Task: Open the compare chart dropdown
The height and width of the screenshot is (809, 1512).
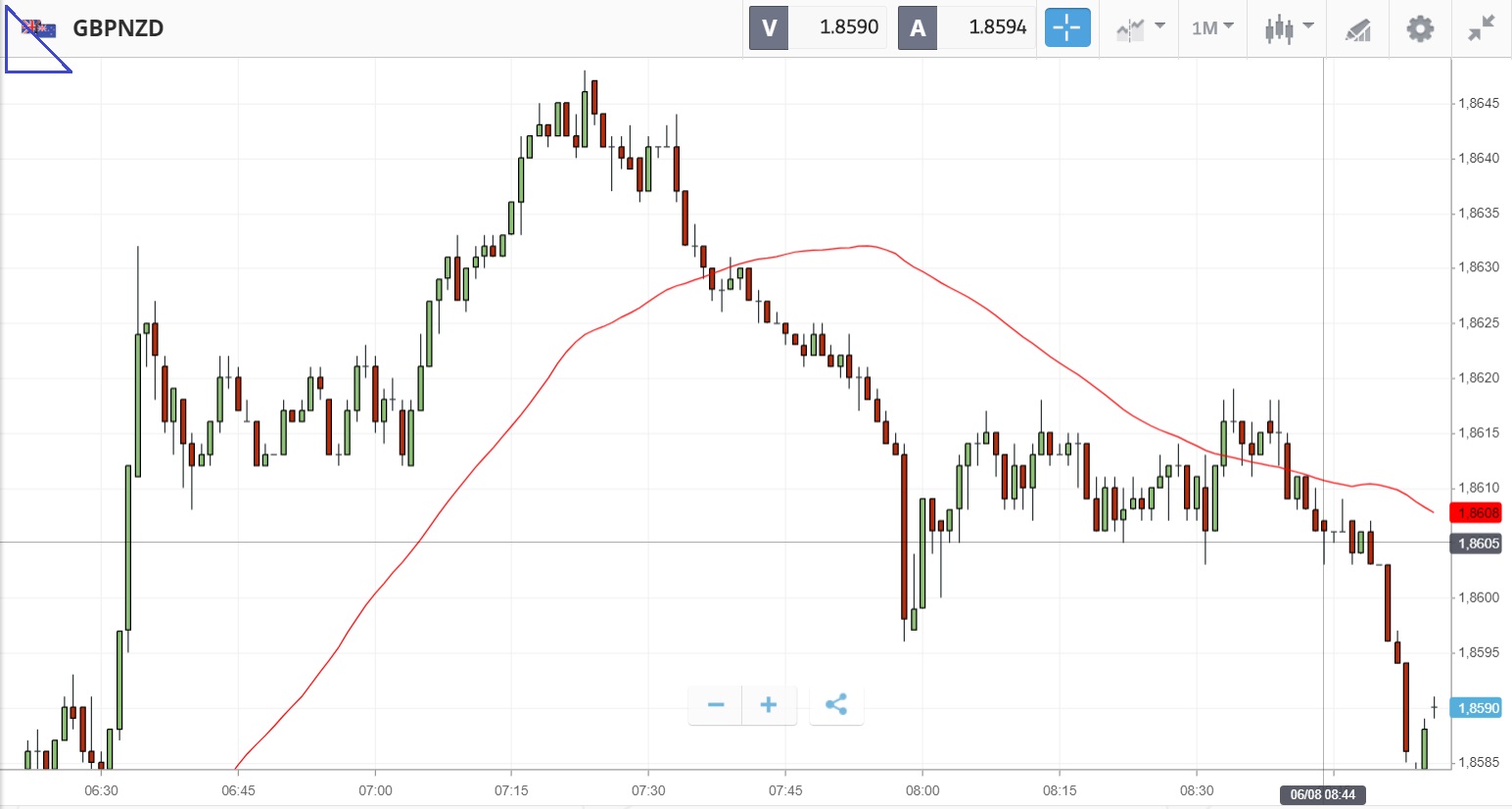Action: pos(1140,27)
